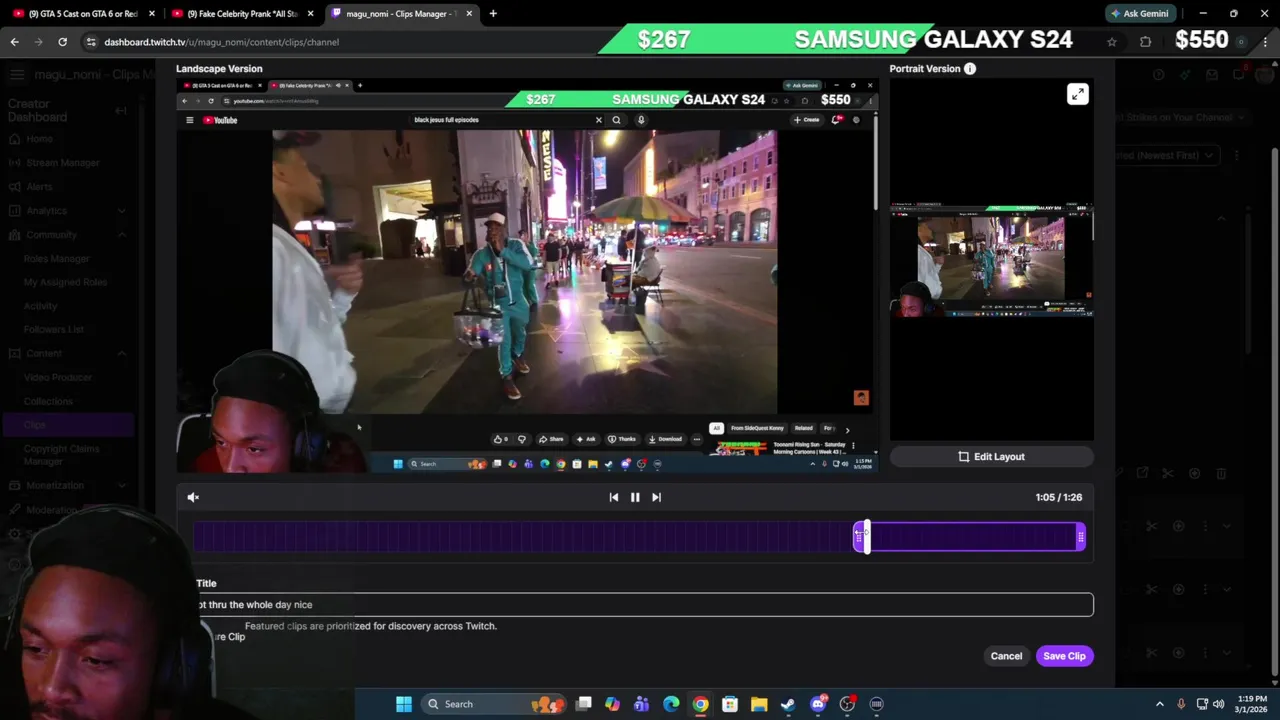The height and width of the screenshot is (720, 1280).
Task: Click the landscape version video preview
Action: (527, 275)
